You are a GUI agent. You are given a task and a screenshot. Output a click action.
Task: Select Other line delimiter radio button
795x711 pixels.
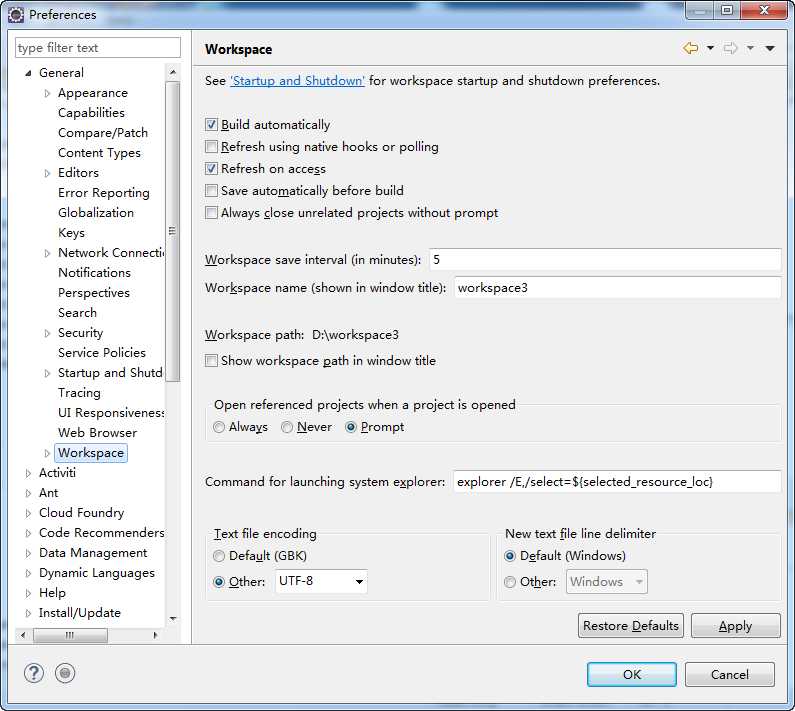click(510, 582)
